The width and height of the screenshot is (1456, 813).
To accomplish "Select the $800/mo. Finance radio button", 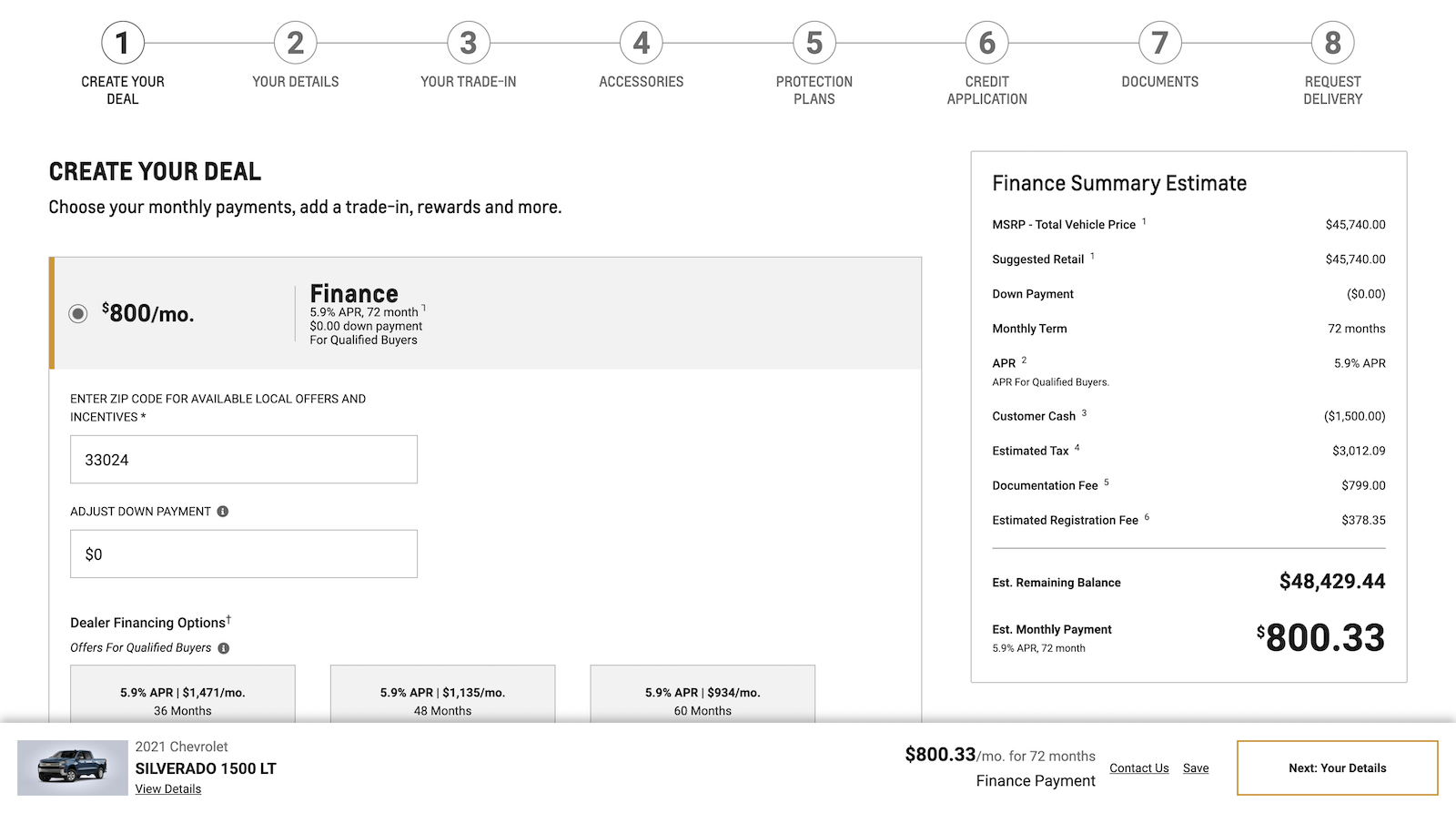I will (78, 314).
